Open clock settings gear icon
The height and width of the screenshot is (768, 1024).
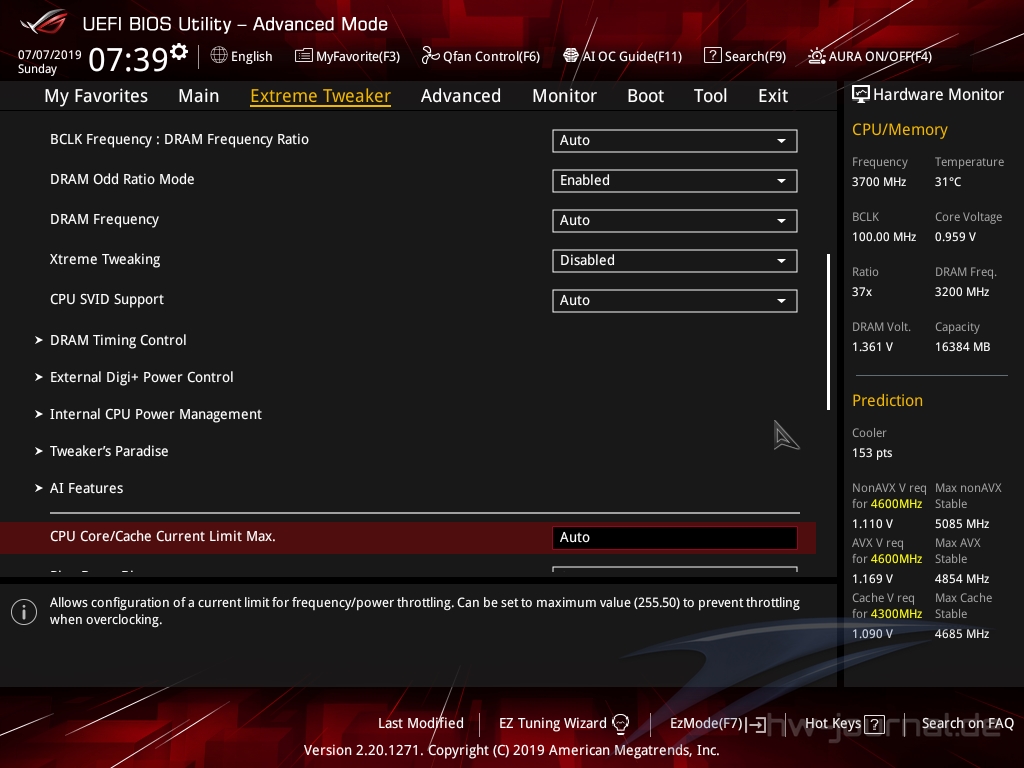point(179,51)
